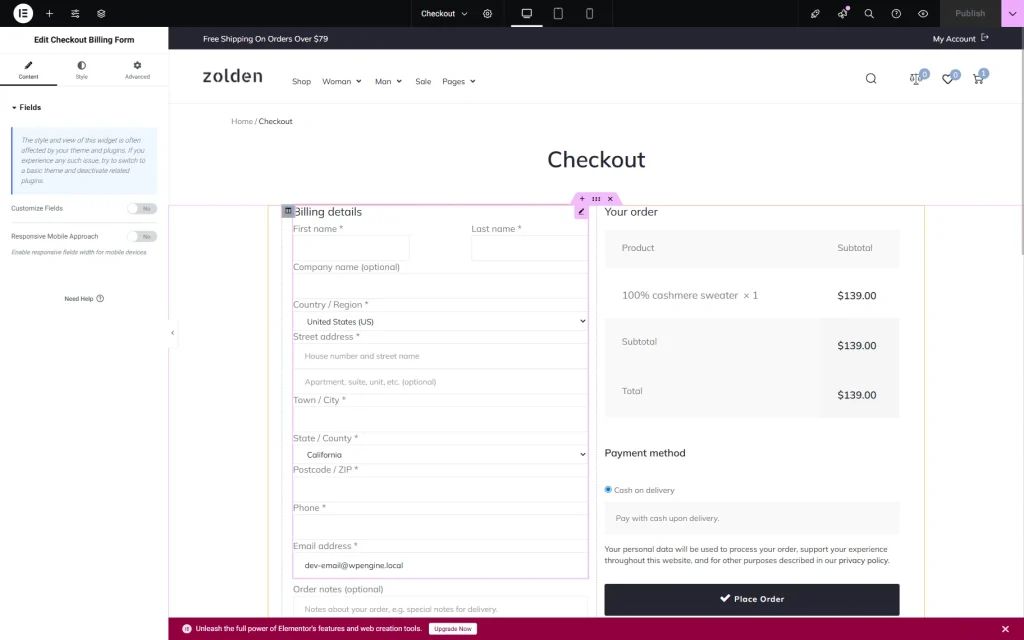Click the Postcode / ZIP field
The width and height of the screenshot is (1024, 640).
click(x=440, y=489)
